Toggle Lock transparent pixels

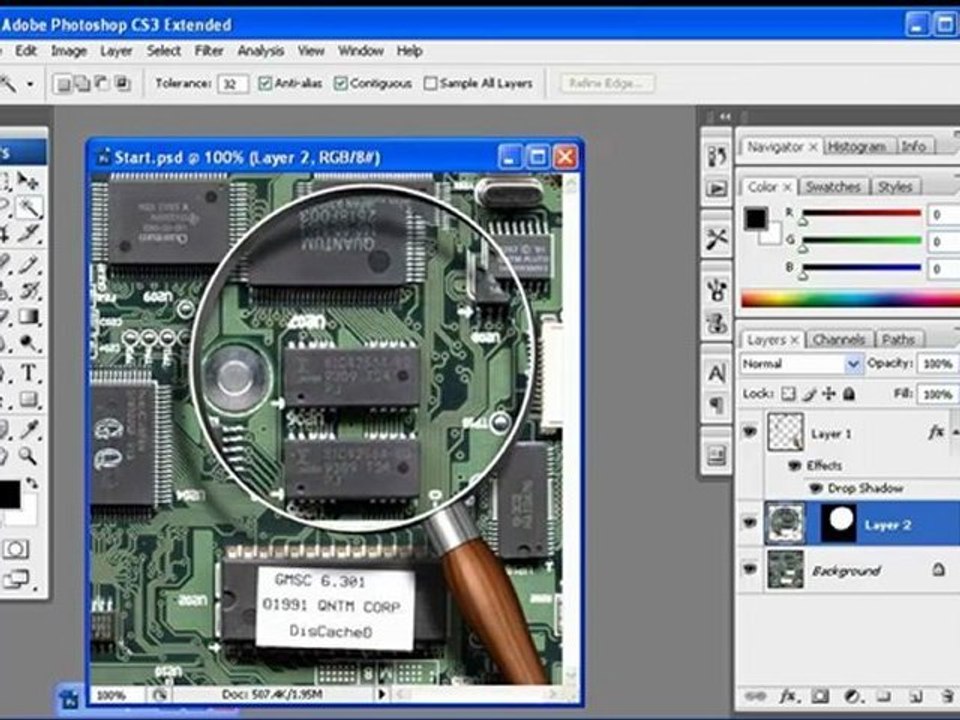pos(789,394)
